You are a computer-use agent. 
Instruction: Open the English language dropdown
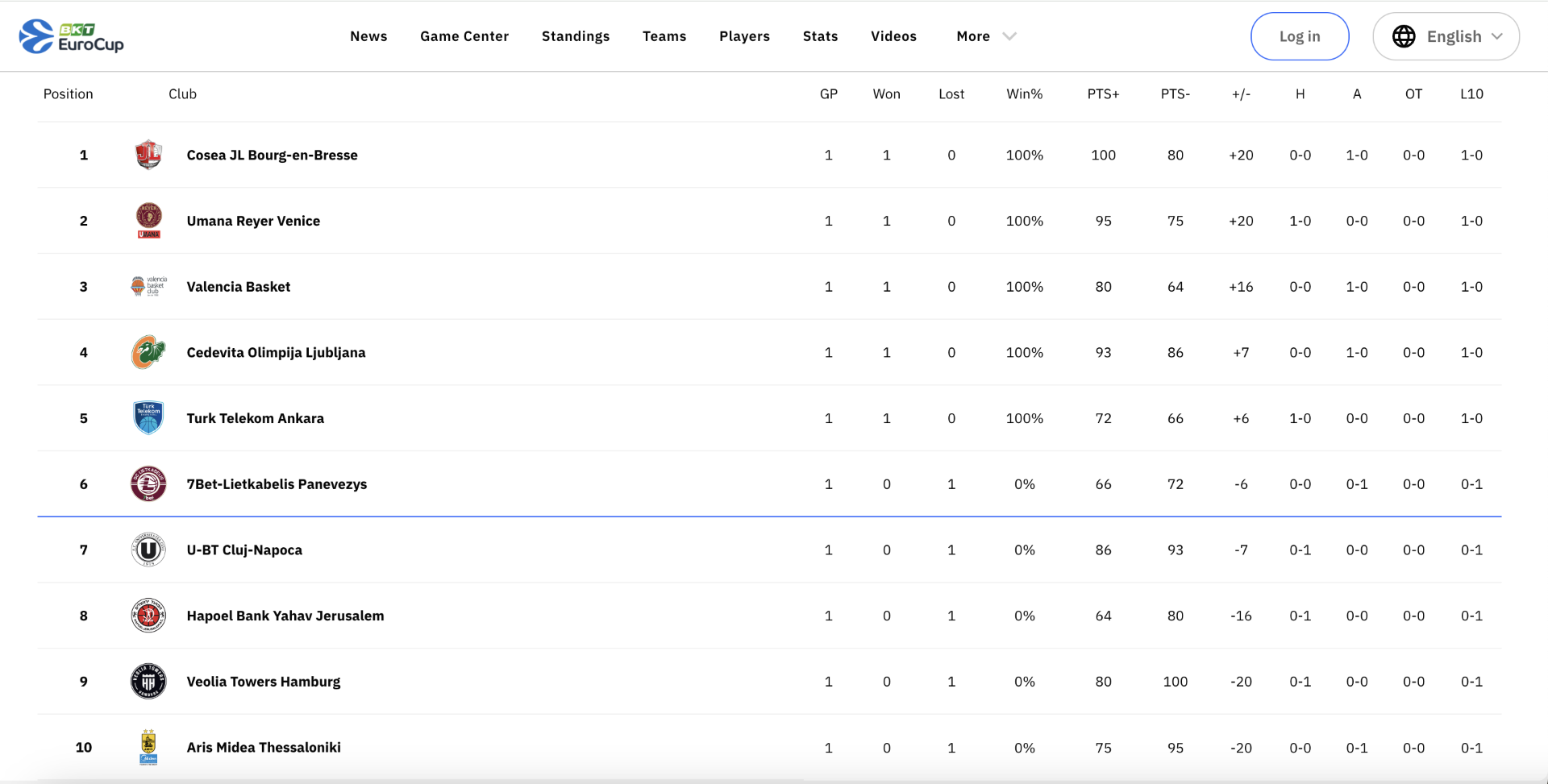(1446, 36)
